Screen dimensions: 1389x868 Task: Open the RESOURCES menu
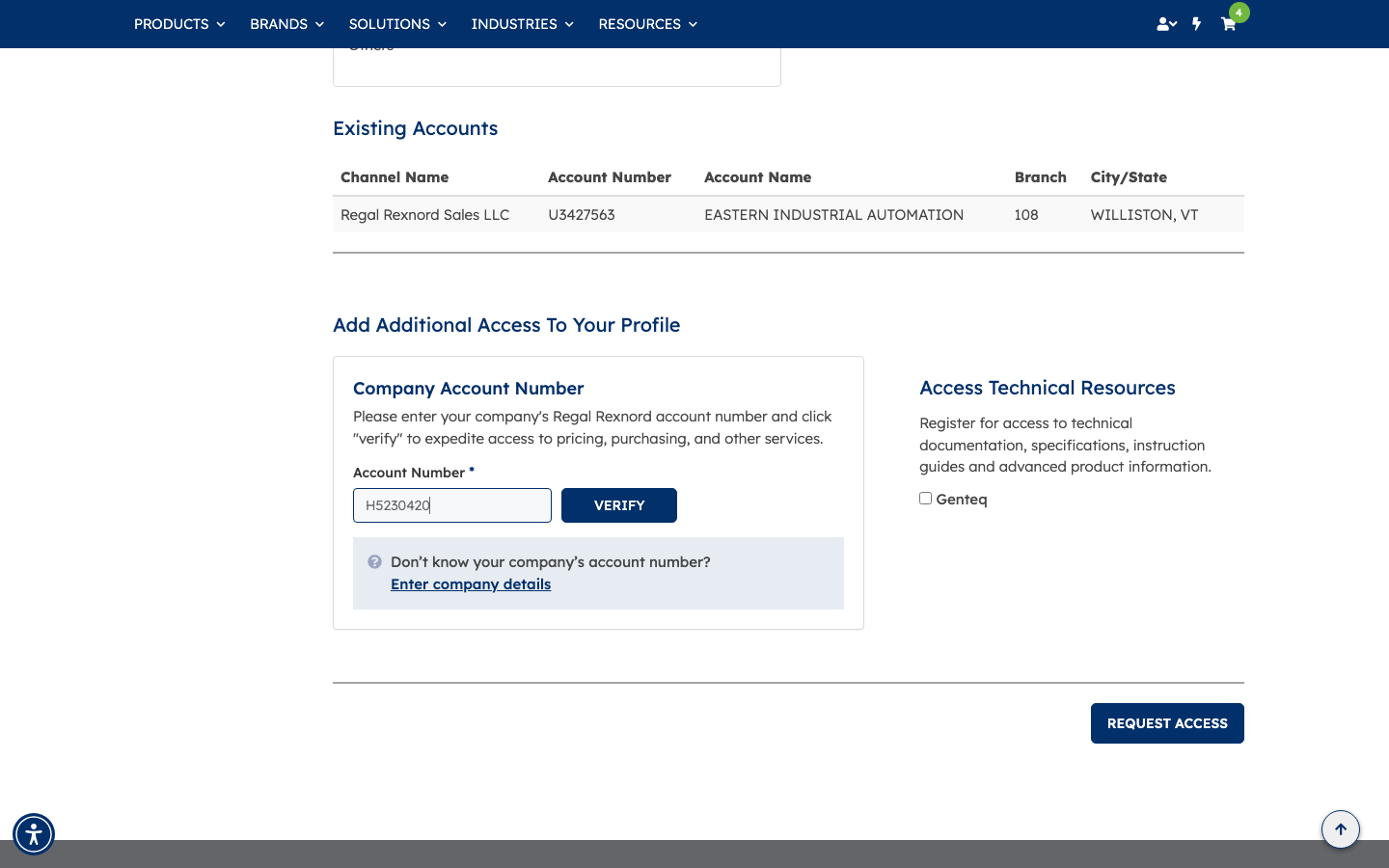pos(639,24)
